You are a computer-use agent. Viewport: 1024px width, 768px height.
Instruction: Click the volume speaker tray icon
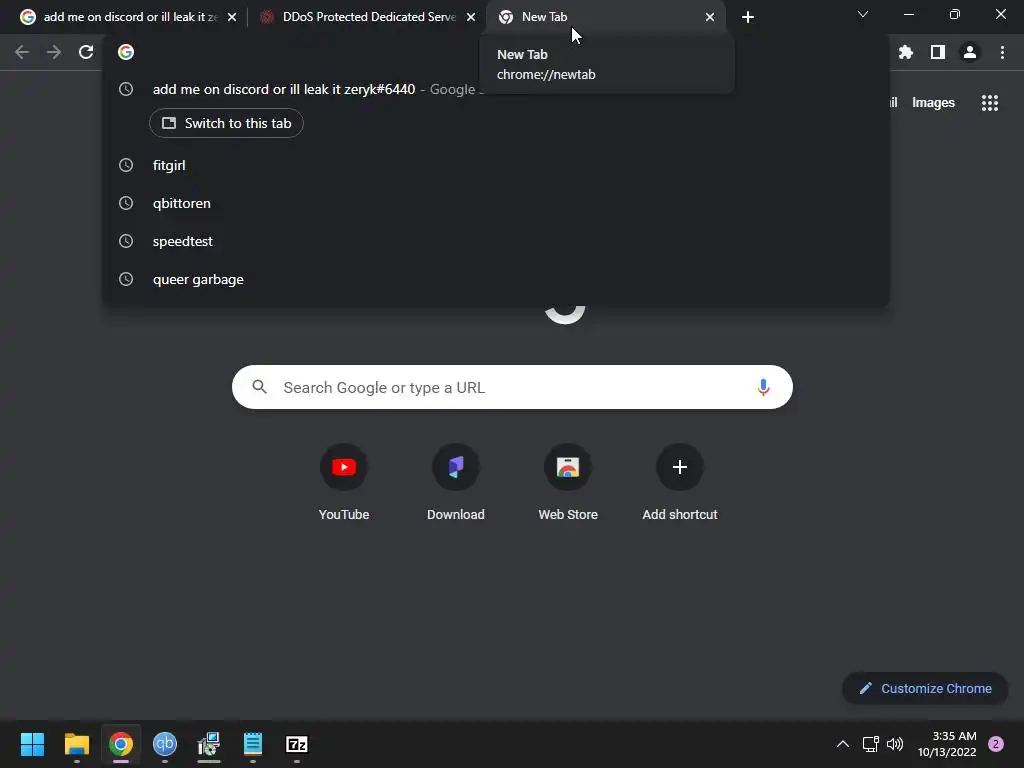coord(895,744)
